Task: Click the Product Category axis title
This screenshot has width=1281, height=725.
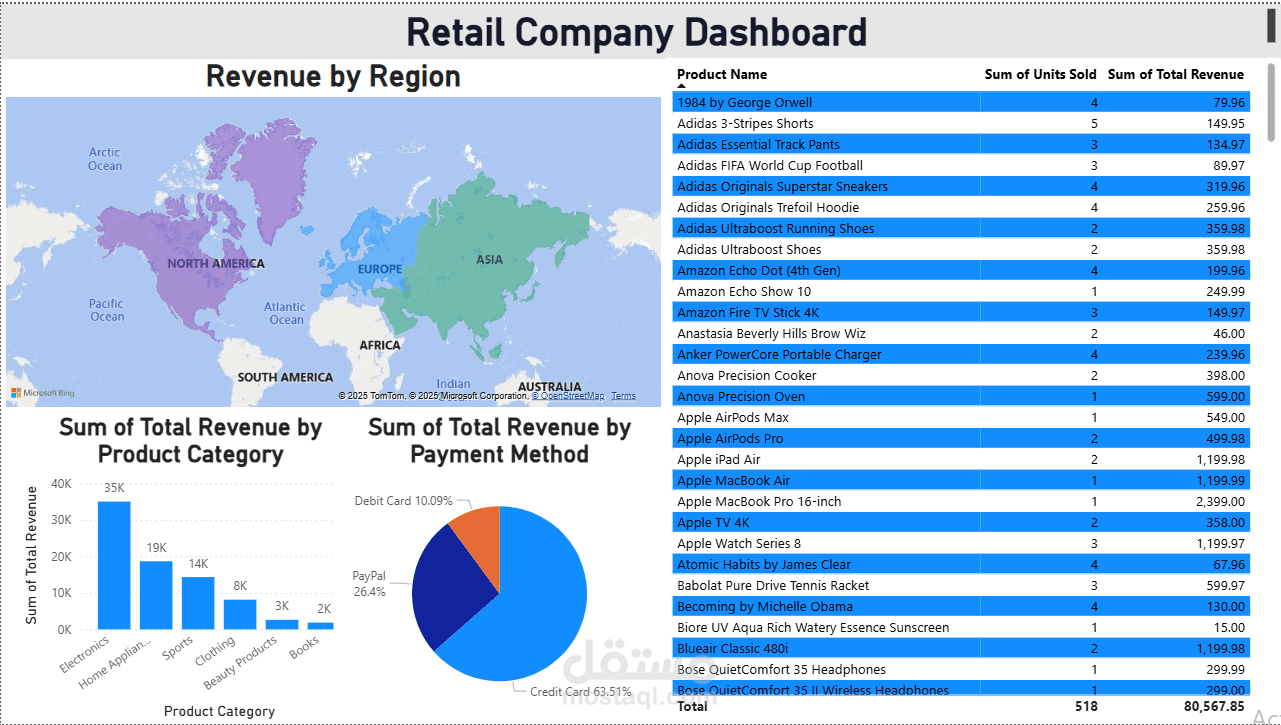Action: point(219,711)
